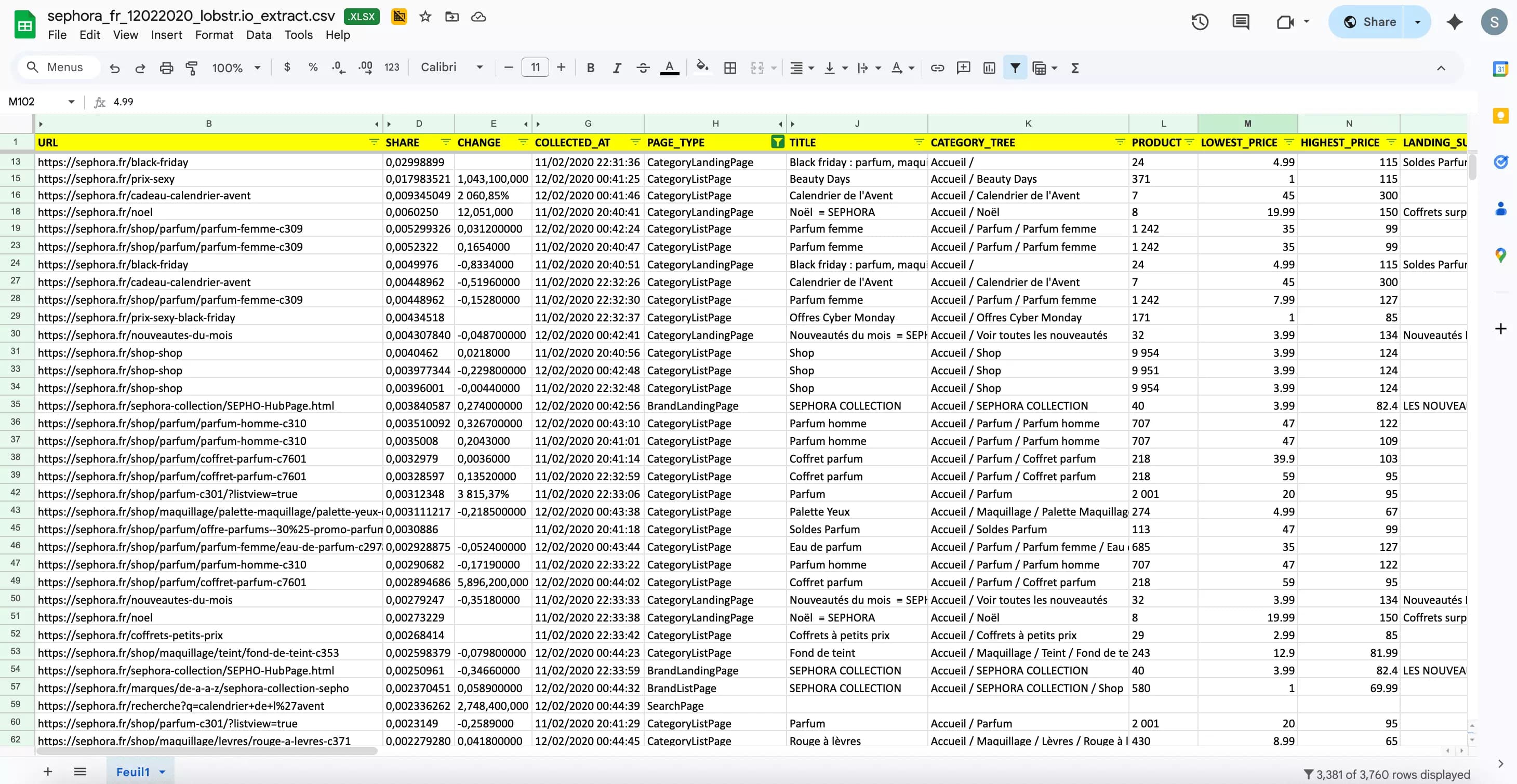Insert a chart from the toolbar
The width and height of the screenshot is (1517, 784).
pyautogui.click(x=989, y=67)
